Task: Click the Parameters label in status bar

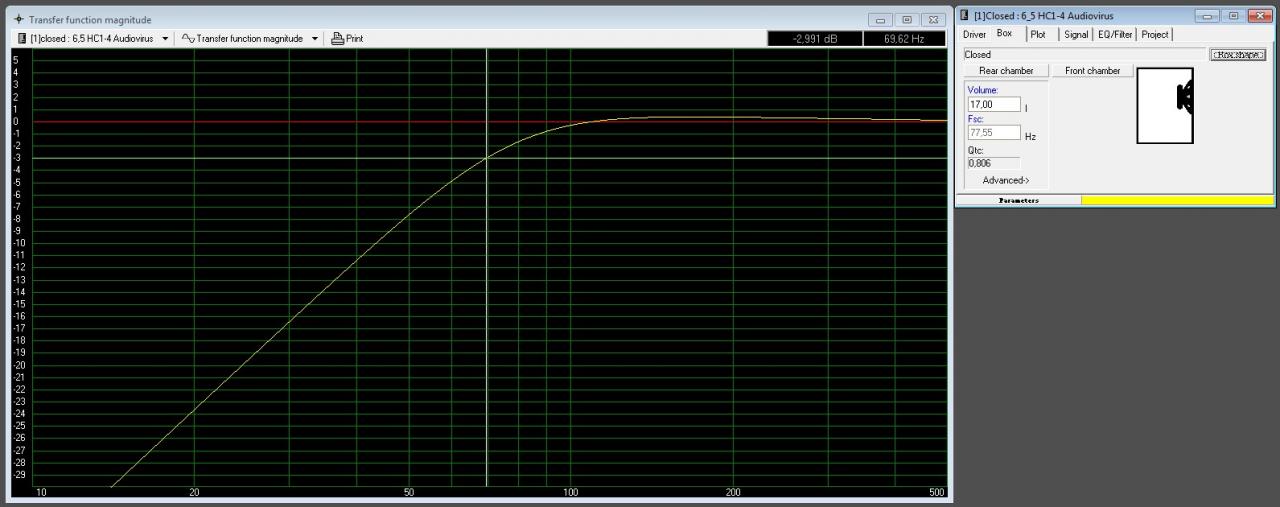Action: click(1018, 200)
